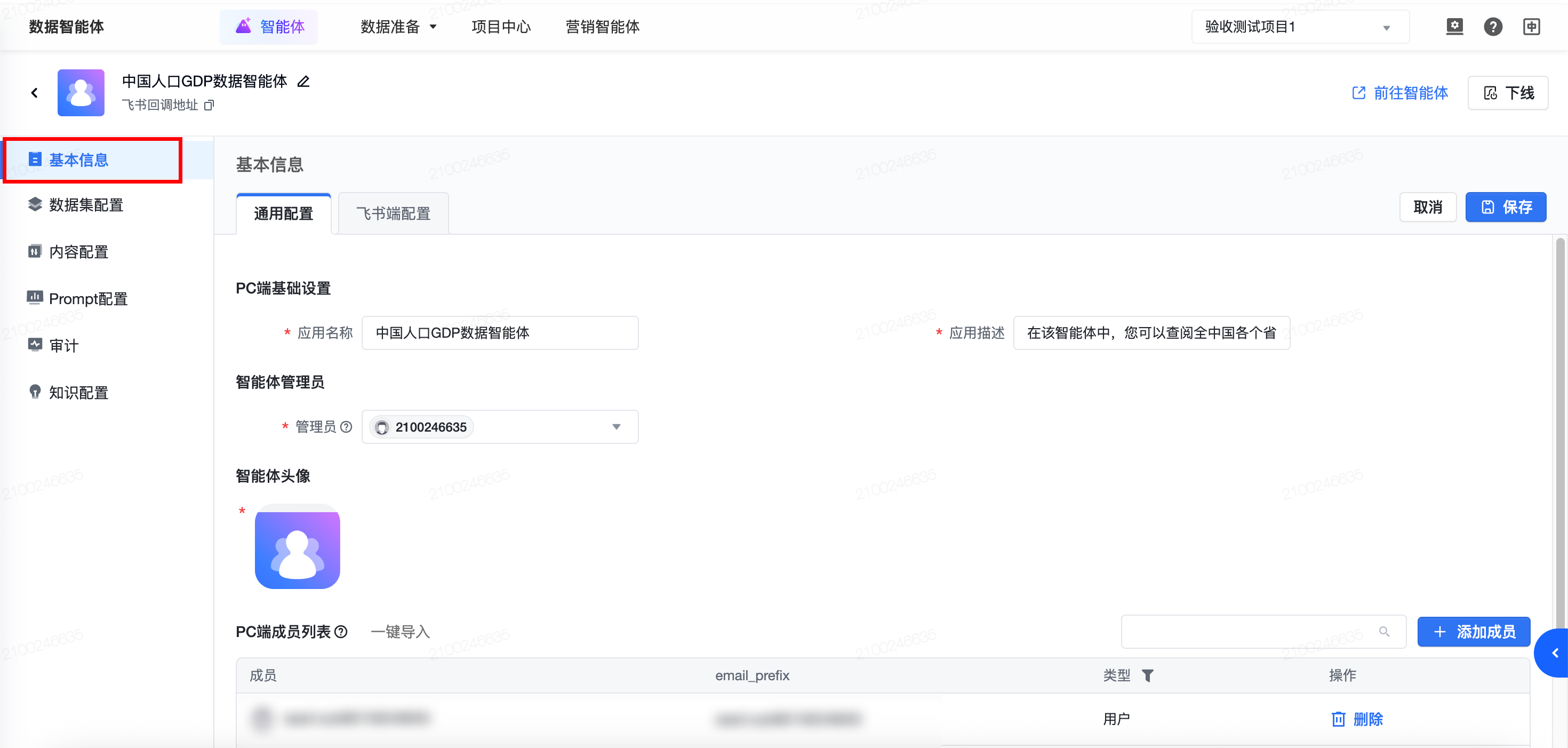Viewport: 1568px width, 748px height.
Task: Click the 添加成员 button
Action: click(x=1473, y=632)
